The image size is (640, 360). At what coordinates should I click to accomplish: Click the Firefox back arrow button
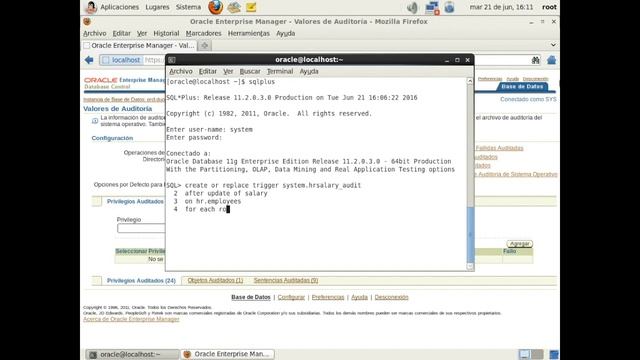click(89, 60)
